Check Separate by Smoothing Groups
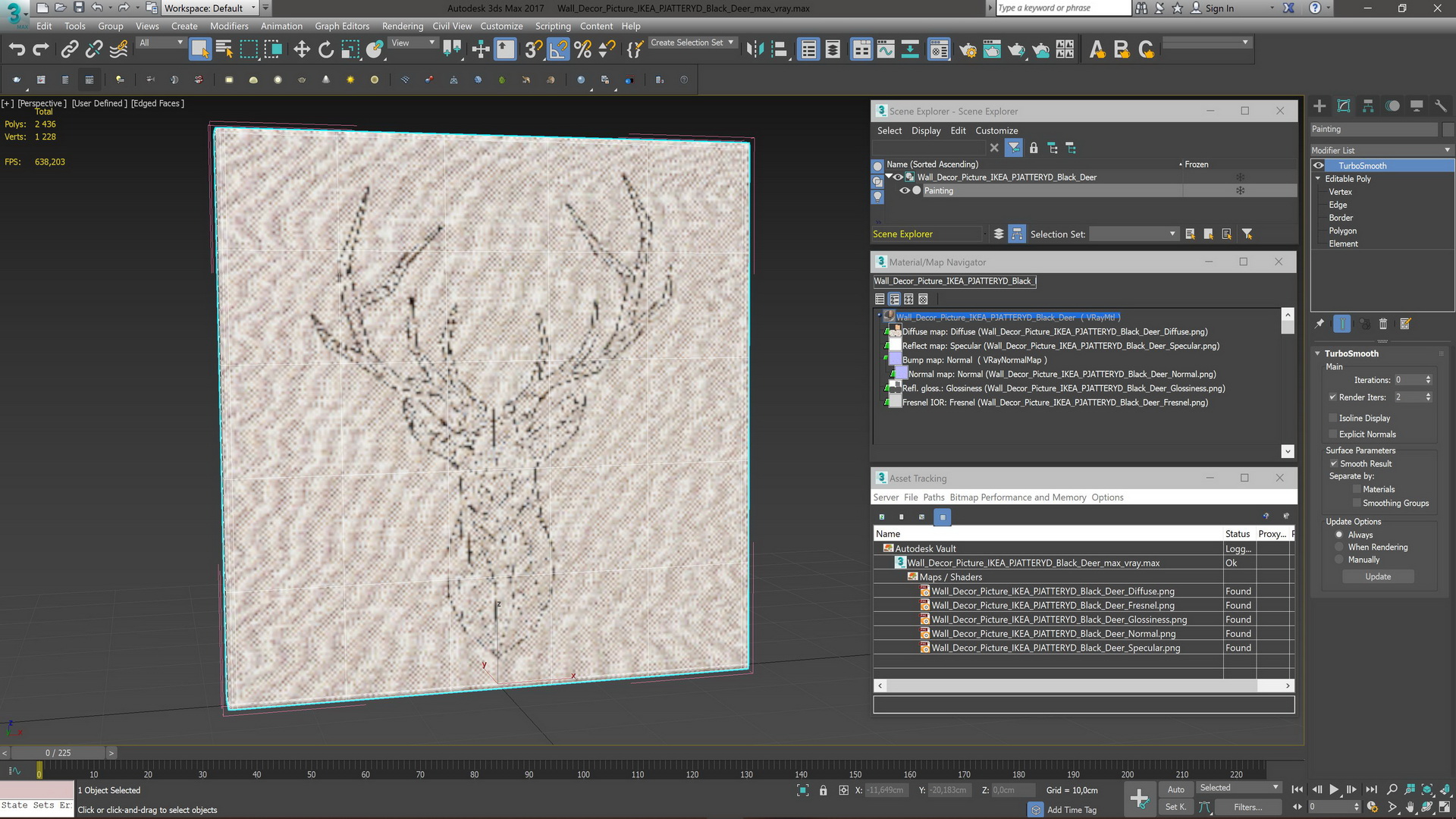 tap(1357, 504)
